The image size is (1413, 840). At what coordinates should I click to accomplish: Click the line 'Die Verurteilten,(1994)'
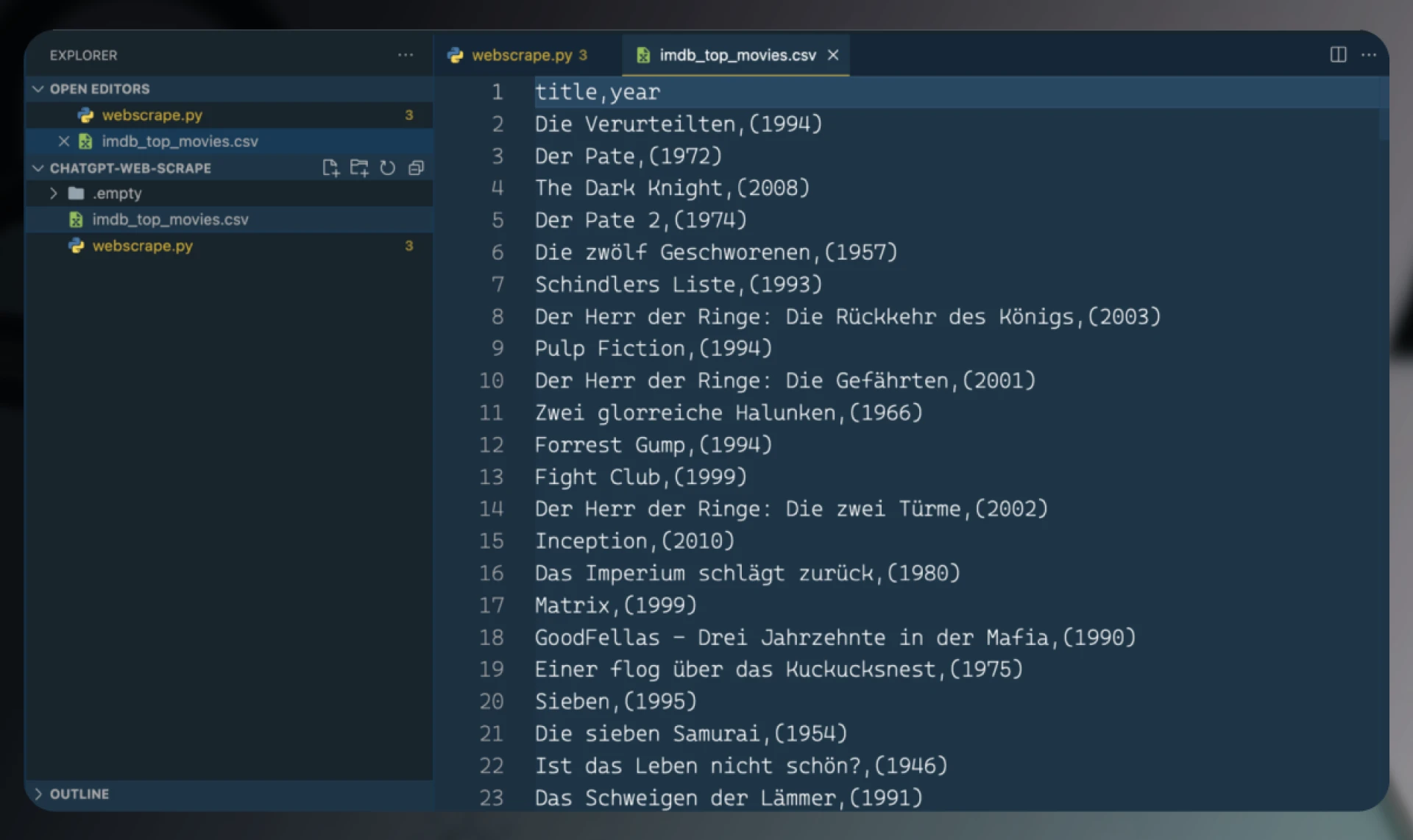(678, 124)
